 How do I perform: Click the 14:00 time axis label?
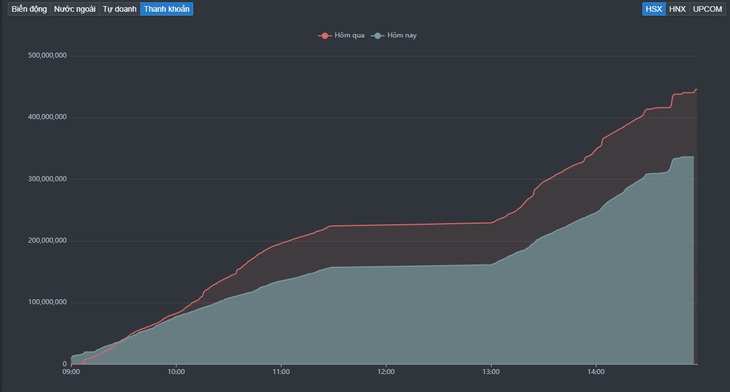tap(596, 372)
